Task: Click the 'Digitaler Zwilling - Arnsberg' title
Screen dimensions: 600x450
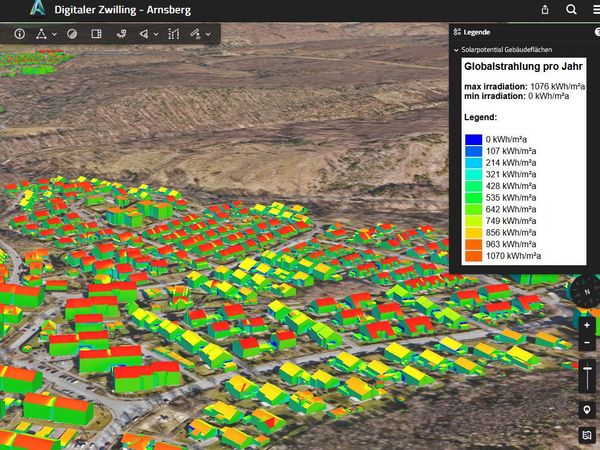Action: pos(122,10)
